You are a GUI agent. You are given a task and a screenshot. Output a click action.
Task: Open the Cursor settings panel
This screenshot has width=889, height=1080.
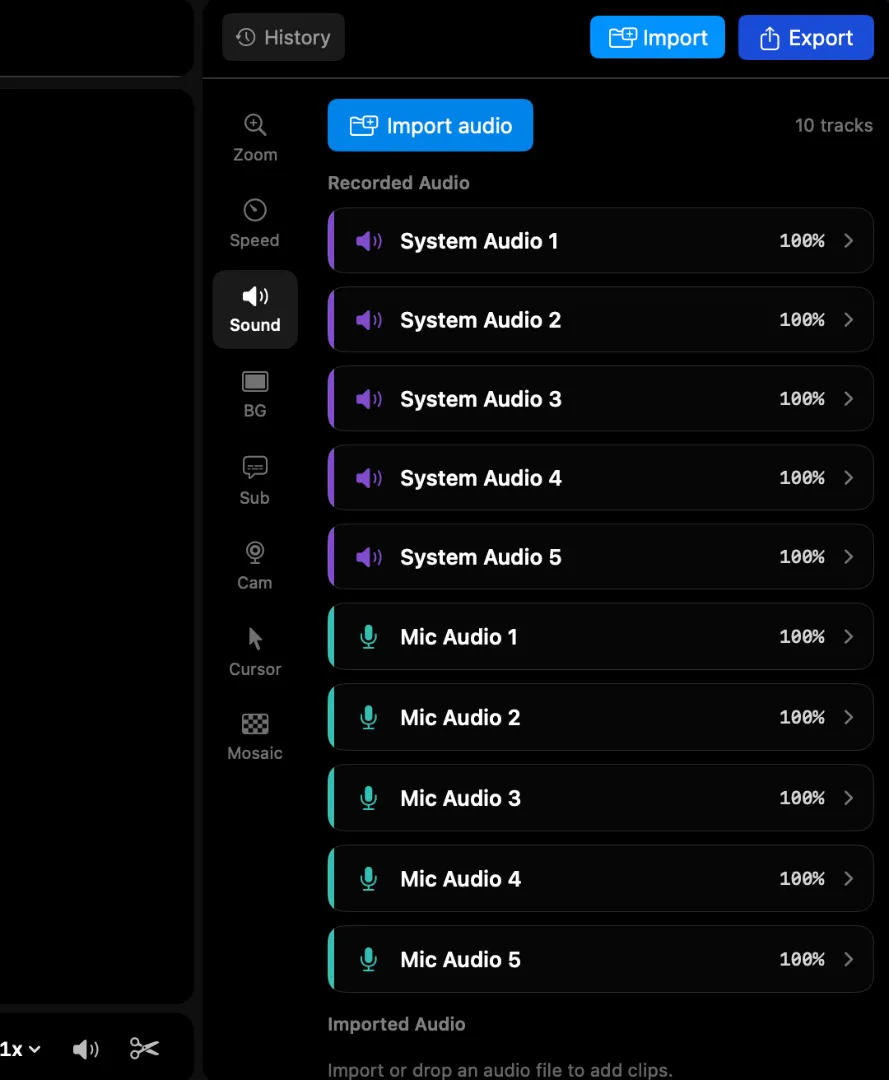(255, 652)
